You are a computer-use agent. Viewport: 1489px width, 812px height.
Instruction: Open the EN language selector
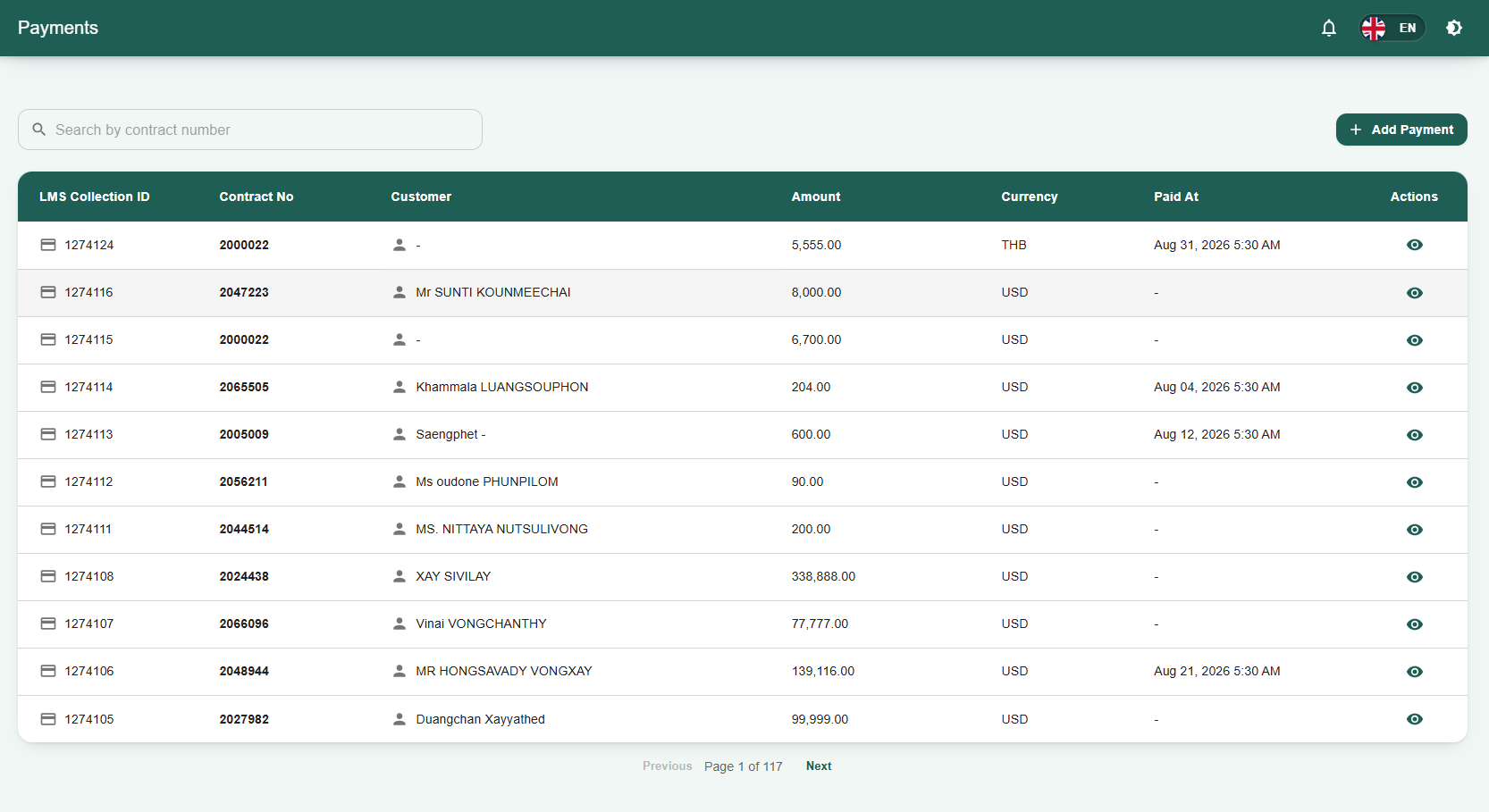1392,28
